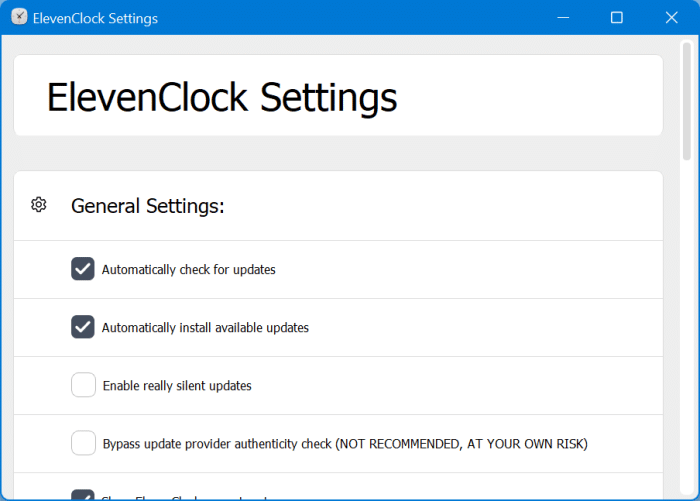Click the ElevenClock app icon in title bar
700x501 pixels.
click(19, 17)
